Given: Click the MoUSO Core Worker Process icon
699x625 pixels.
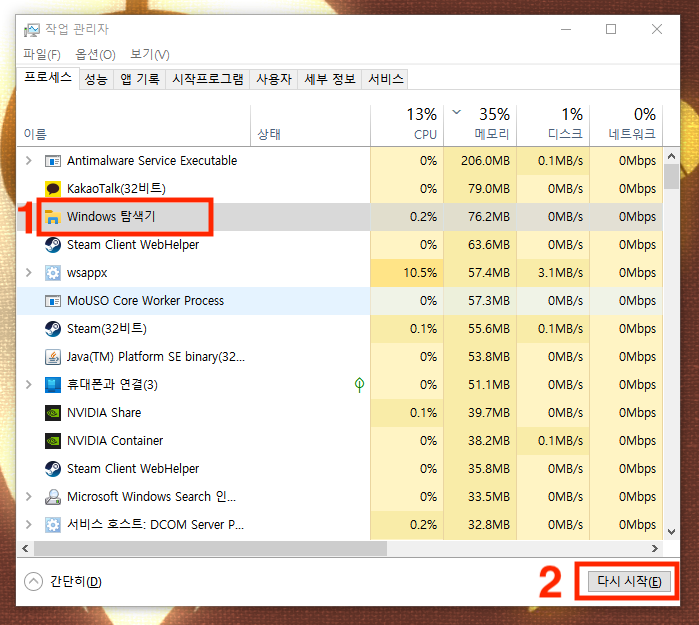Looking at the screenshot, I should point(53,301).
